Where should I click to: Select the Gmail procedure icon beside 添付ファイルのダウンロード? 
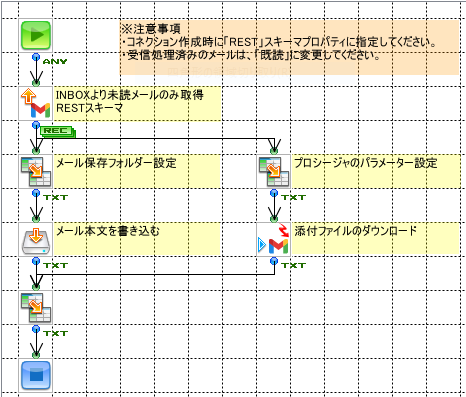coord(274,239)
